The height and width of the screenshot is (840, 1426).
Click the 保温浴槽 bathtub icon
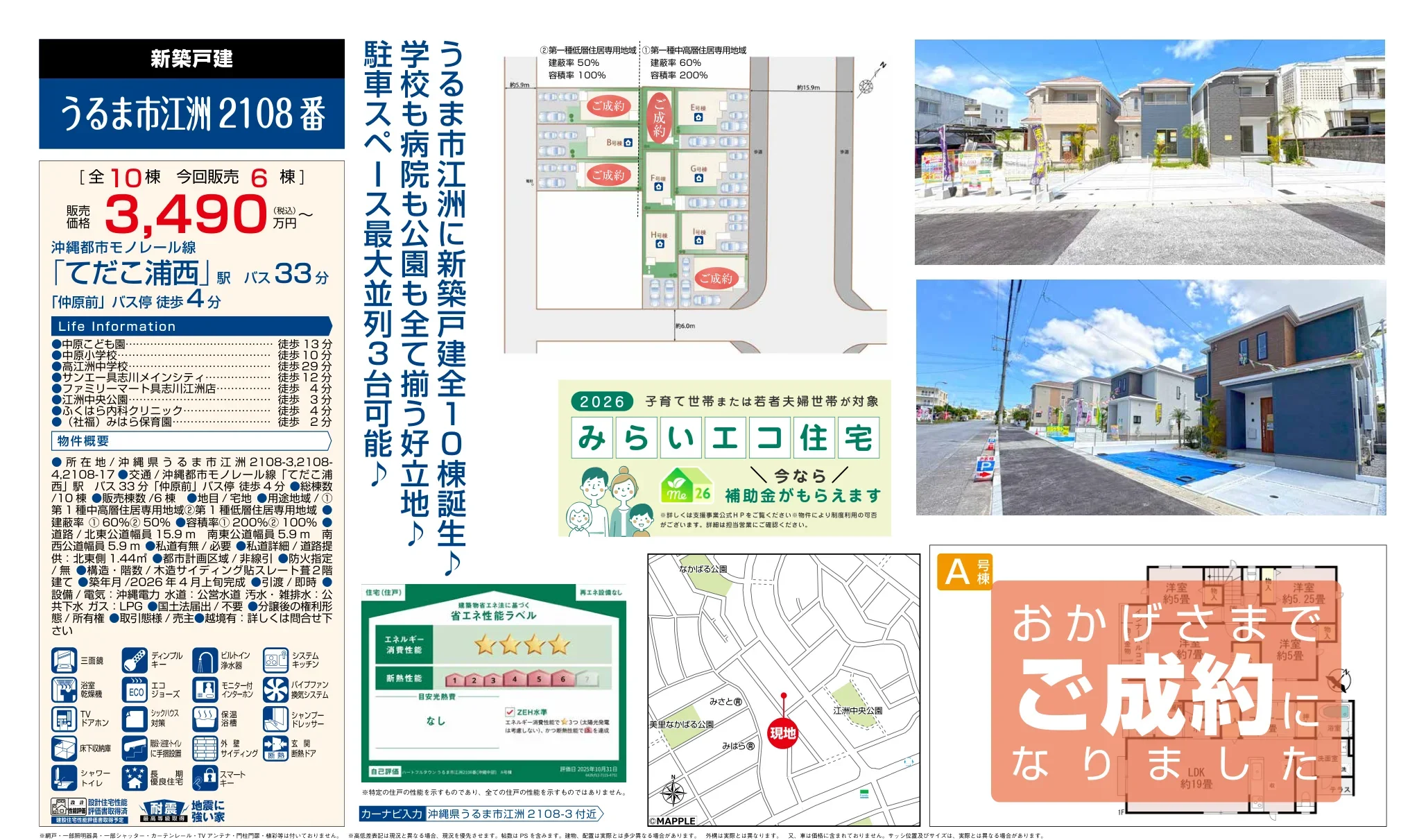205,719
